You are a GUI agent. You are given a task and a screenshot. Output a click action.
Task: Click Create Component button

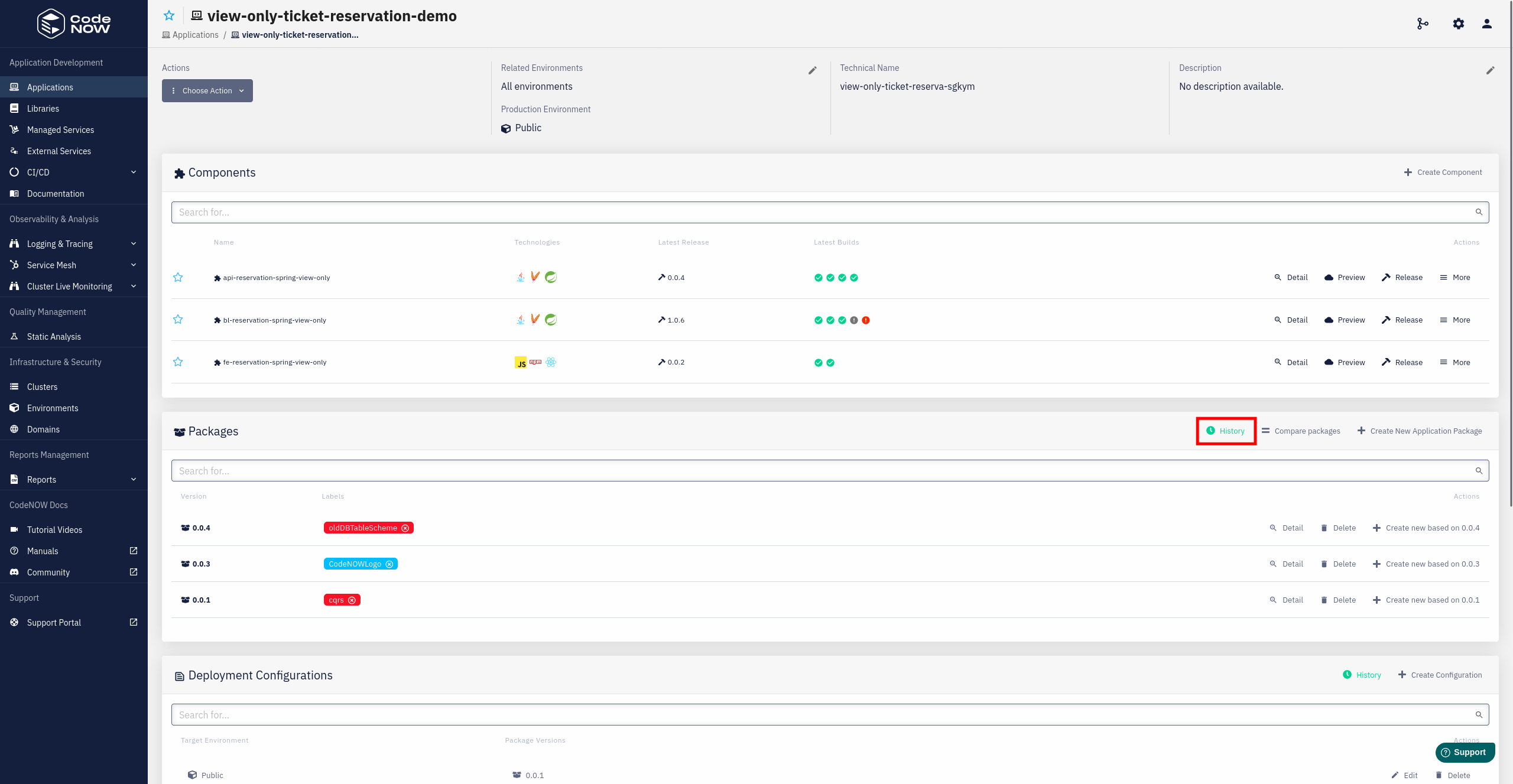pos(1443,173)
